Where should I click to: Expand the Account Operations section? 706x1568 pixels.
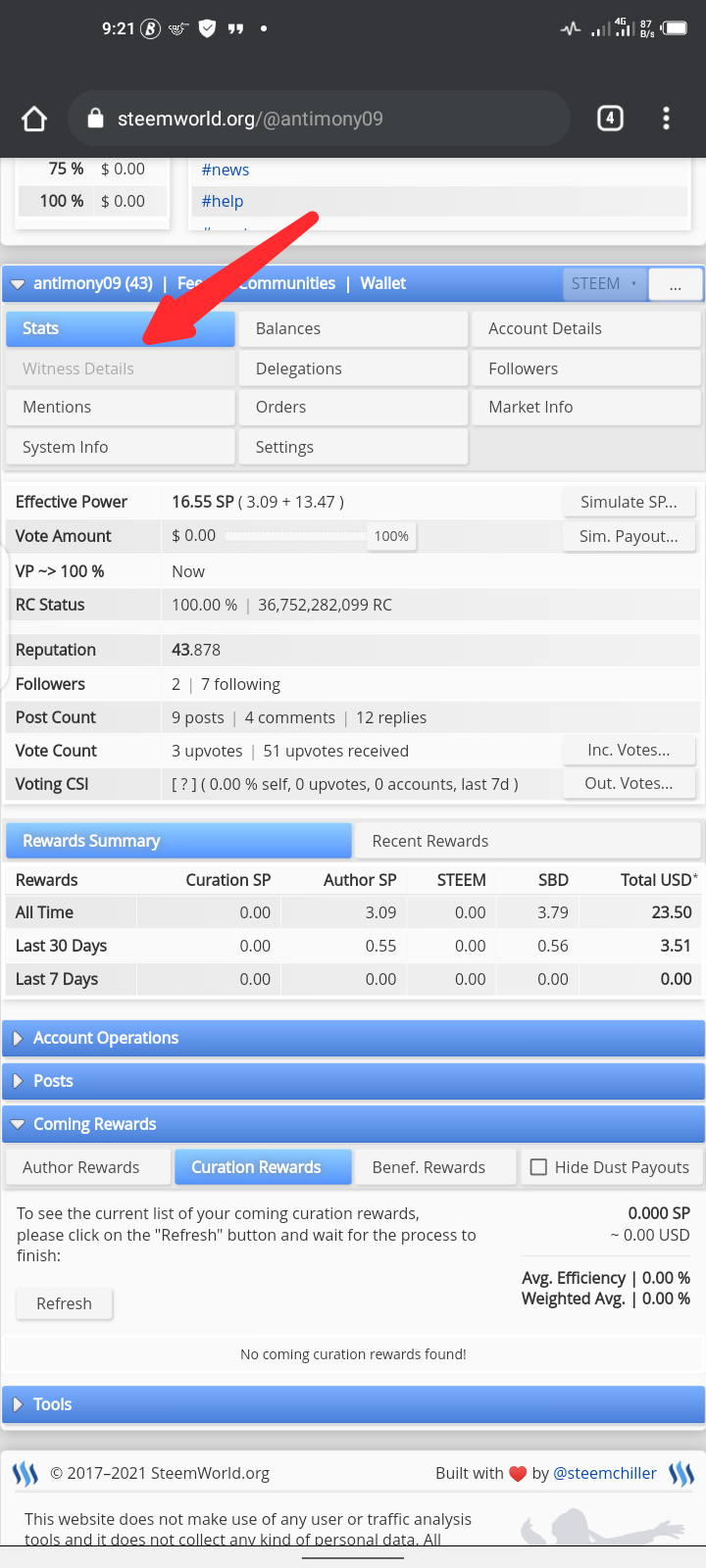click(x=353, y=1038)
